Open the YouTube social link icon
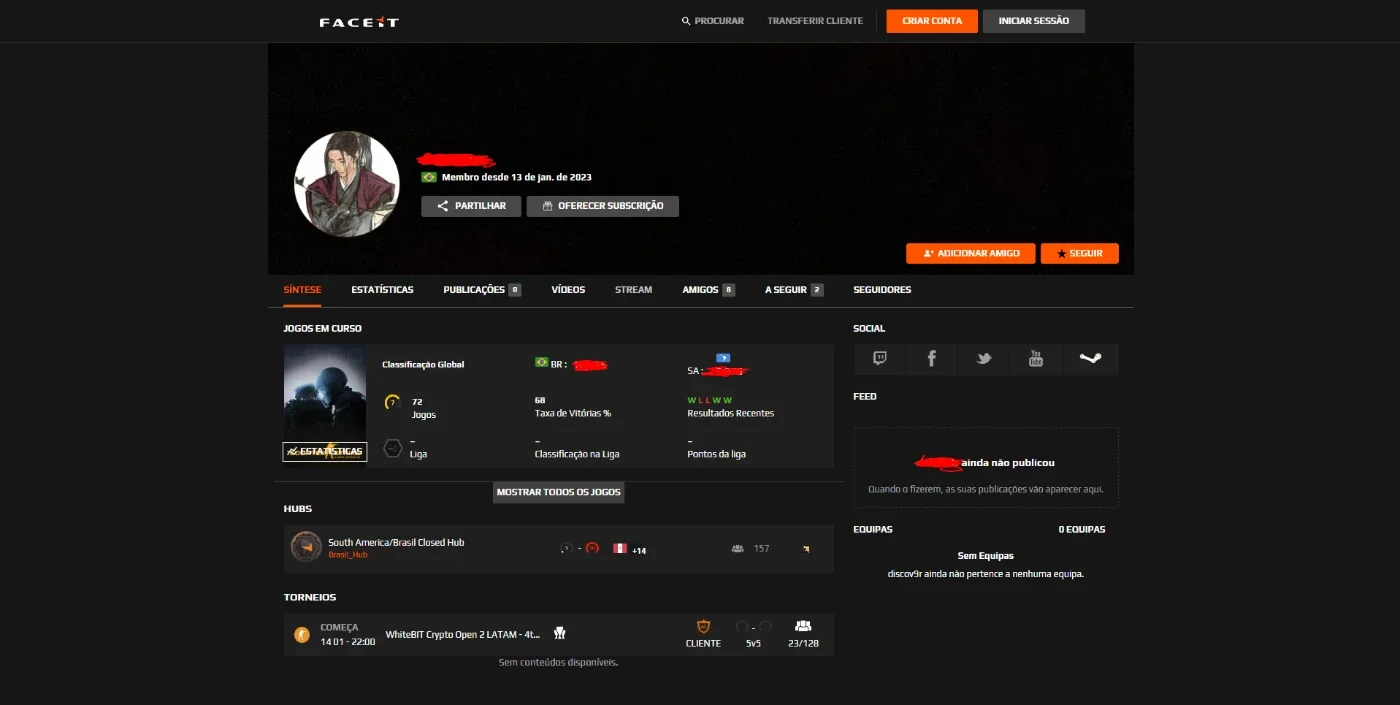Viewport: 1400px width, 705px height. pyautogui.click(x=1036, y=359)
